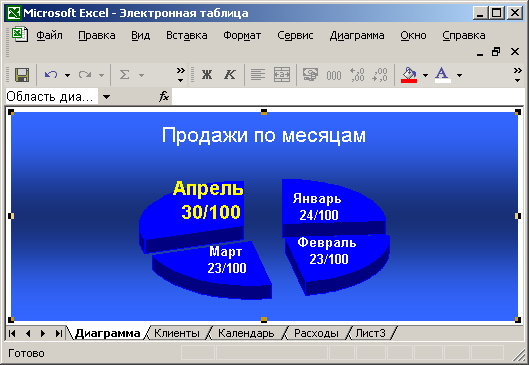Switch to the Клиенты sheet tab

pos(177,333)
